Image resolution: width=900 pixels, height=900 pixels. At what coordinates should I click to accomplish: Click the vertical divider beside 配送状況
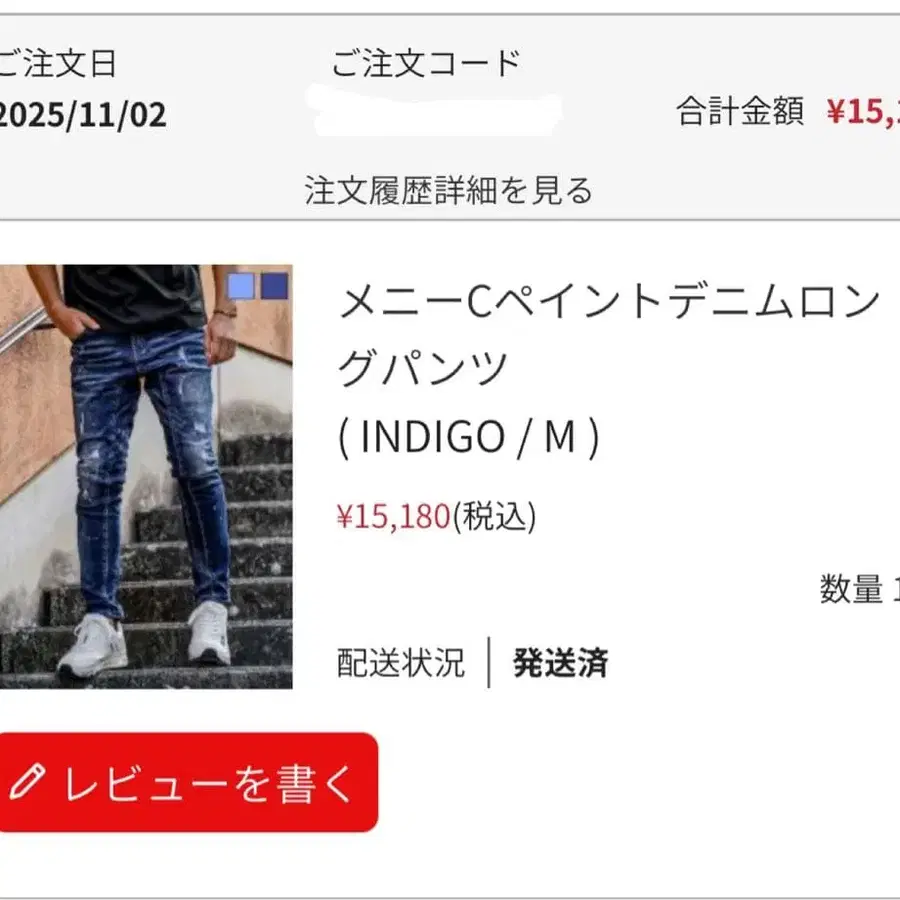click(488, 662)
